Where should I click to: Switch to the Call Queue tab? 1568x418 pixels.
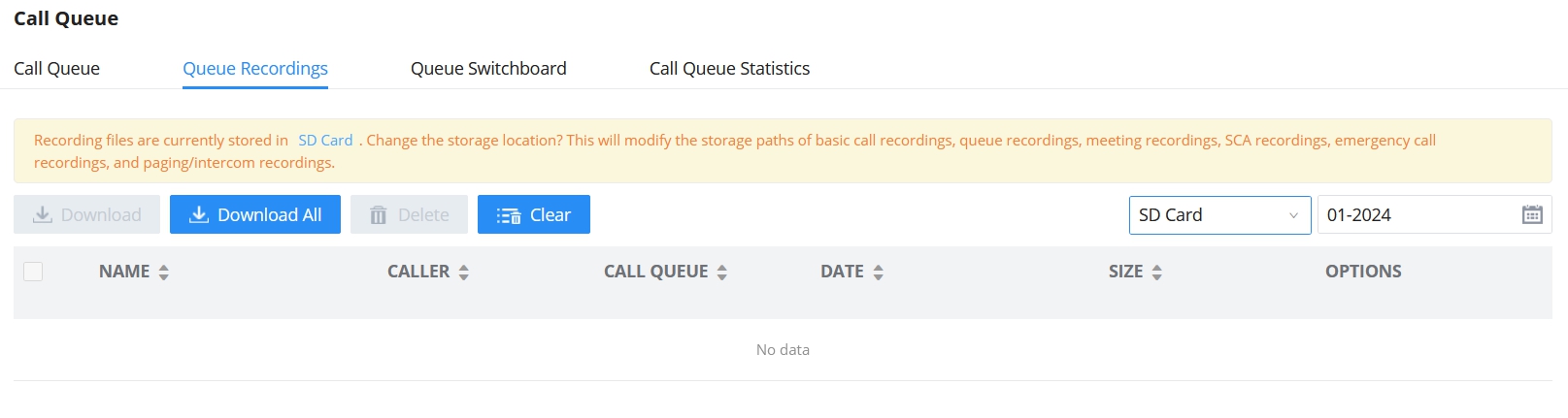tap(56, 69)
